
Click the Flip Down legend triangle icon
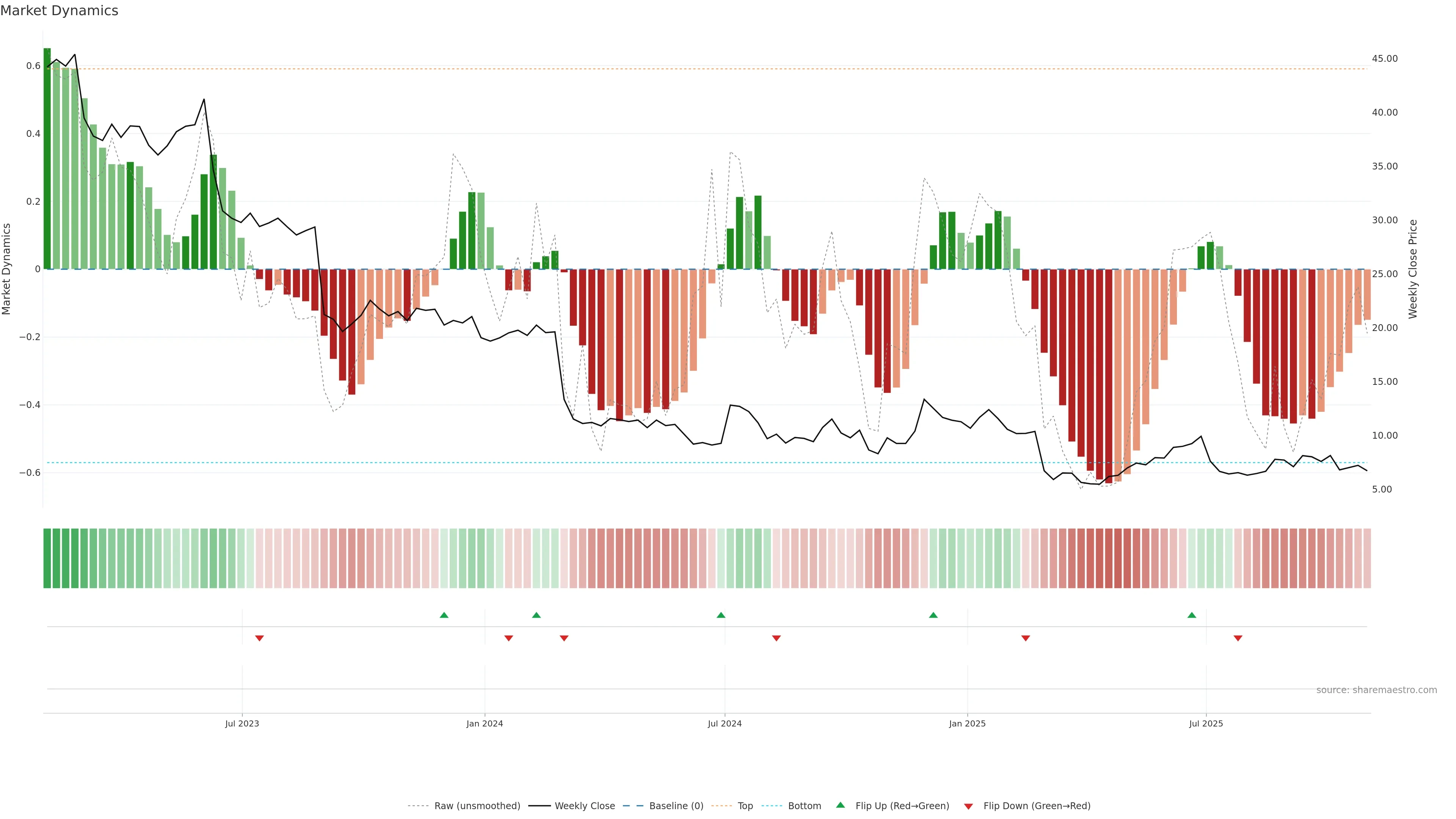pos(968,806)
